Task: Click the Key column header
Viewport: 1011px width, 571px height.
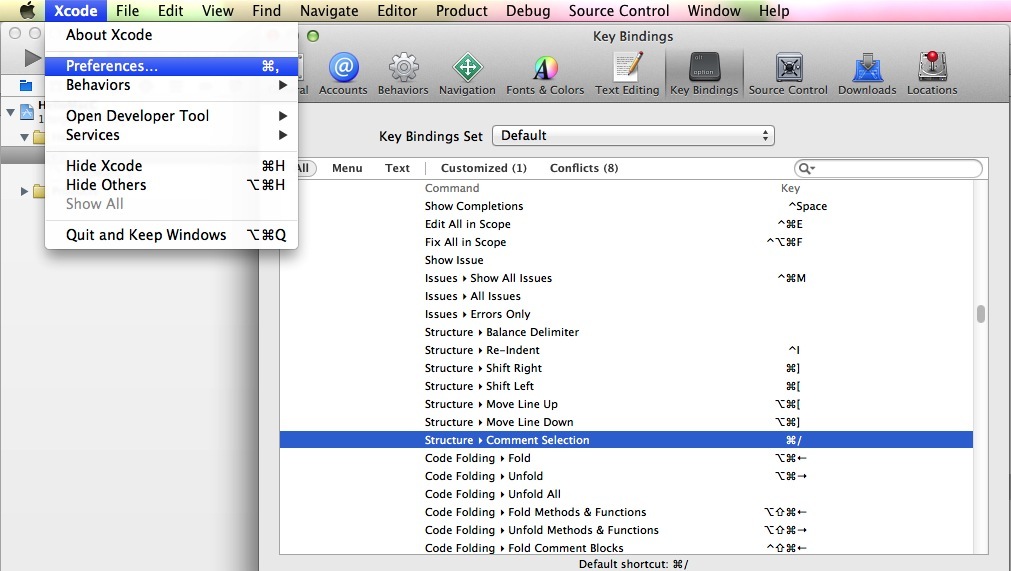Action: [x=790, y=188]
